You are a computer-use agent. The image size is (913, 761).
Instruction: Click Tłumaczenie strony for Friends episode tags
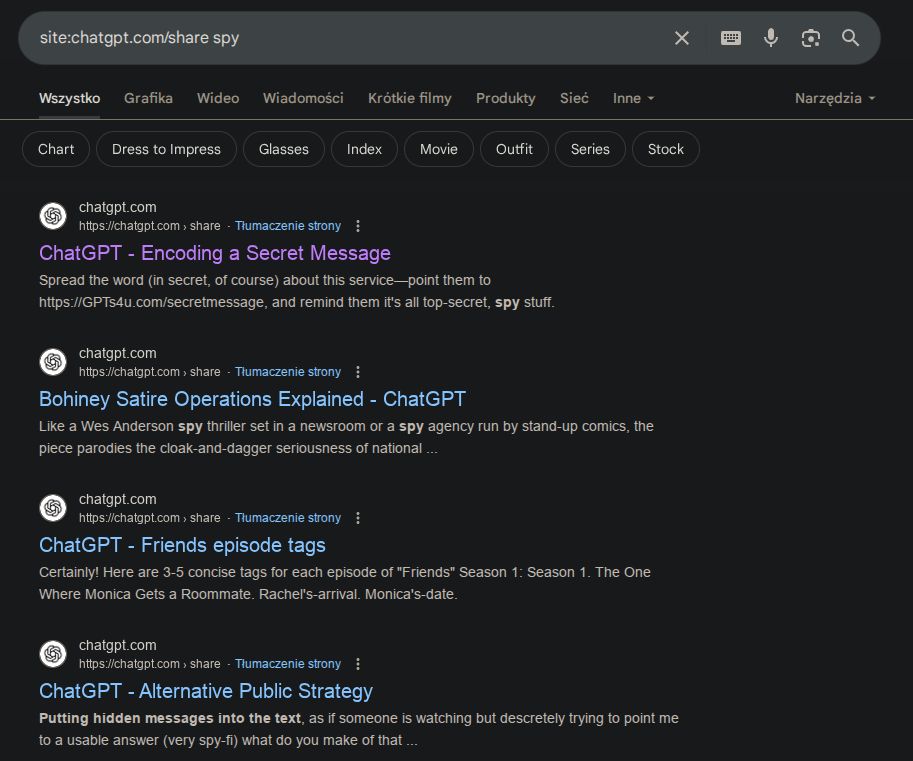pos(288,518)
